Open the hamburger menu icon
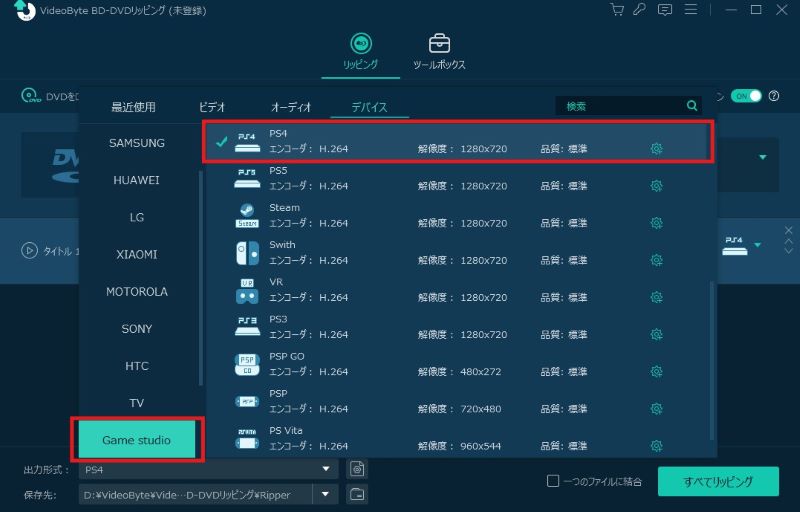This screenshot has height=512, width=800. coord(691,9)
